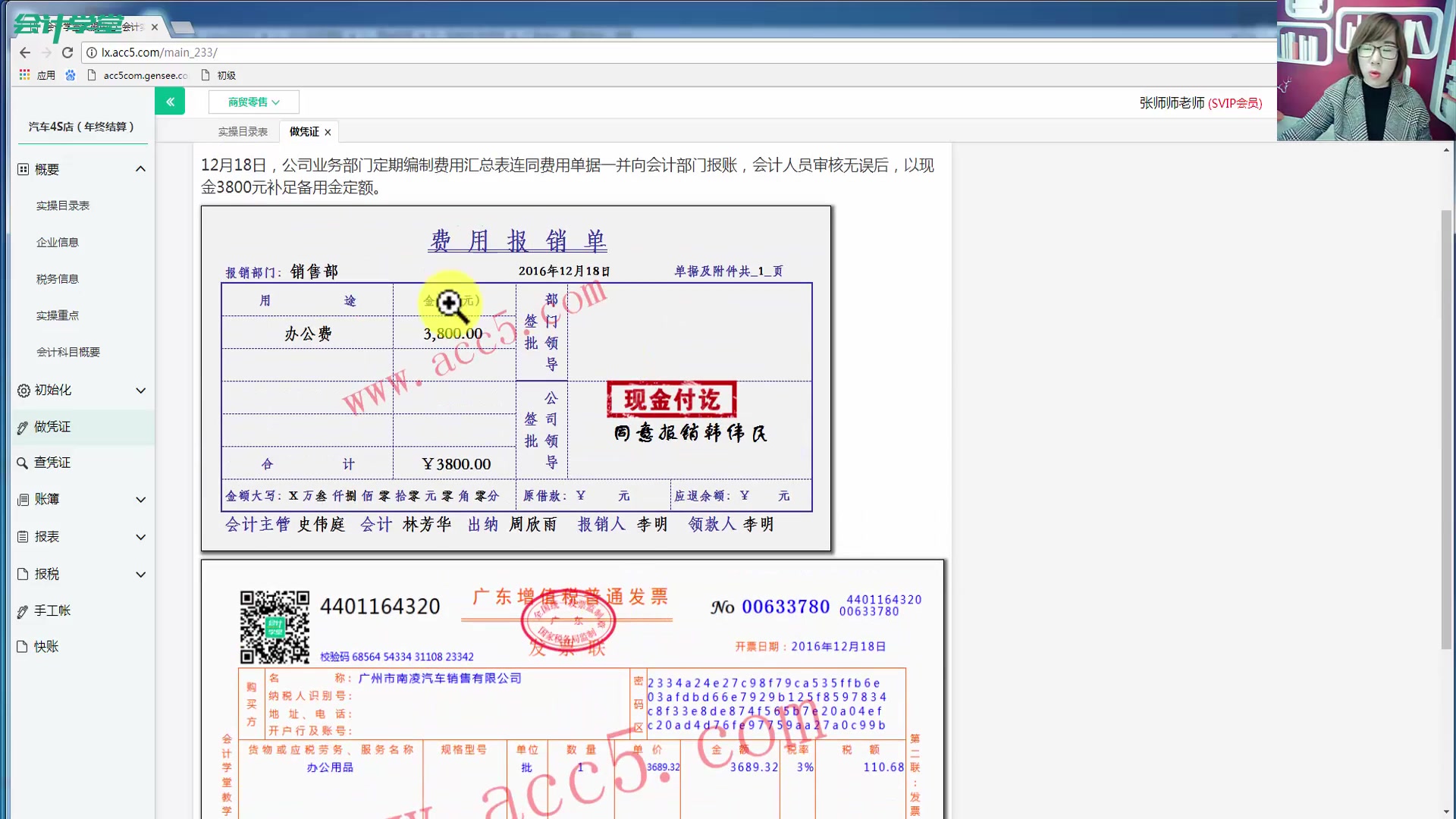1456x819 pixels.
Task: Collapse the sidebar with double-chevron button
Action: pos(170,102)
